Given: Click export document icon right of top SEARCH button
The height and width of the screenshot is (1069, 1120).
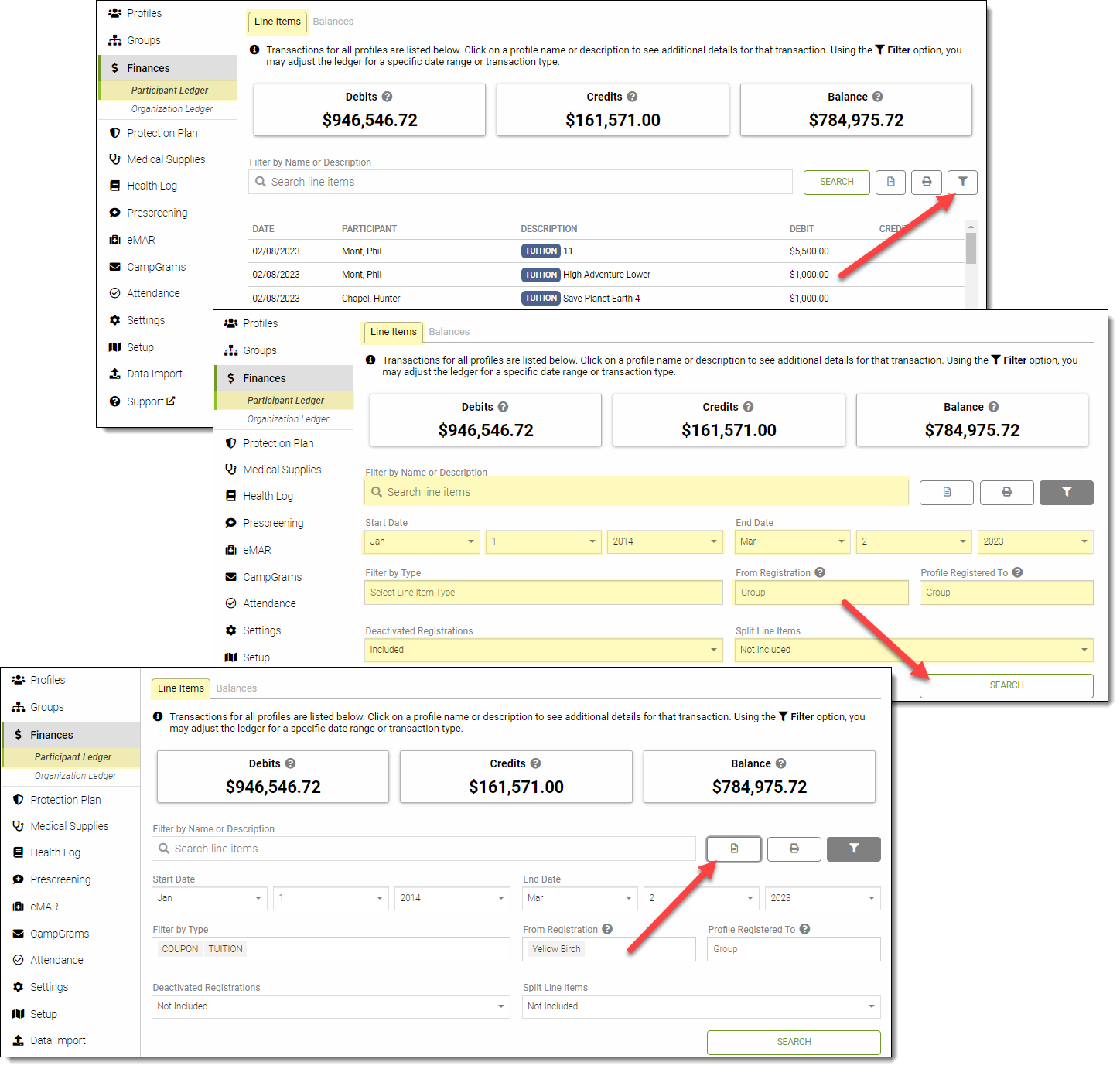Looking at the screenshot, I should coord(890,182).
